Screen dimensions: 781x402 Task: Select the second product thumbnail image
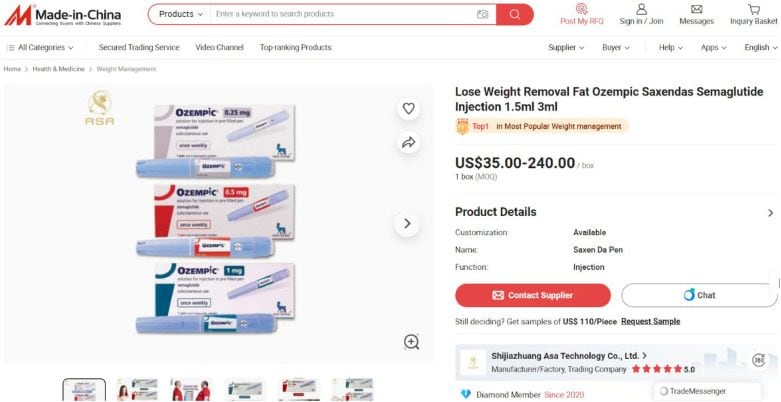pyautogui.click(x=137, y=390)
